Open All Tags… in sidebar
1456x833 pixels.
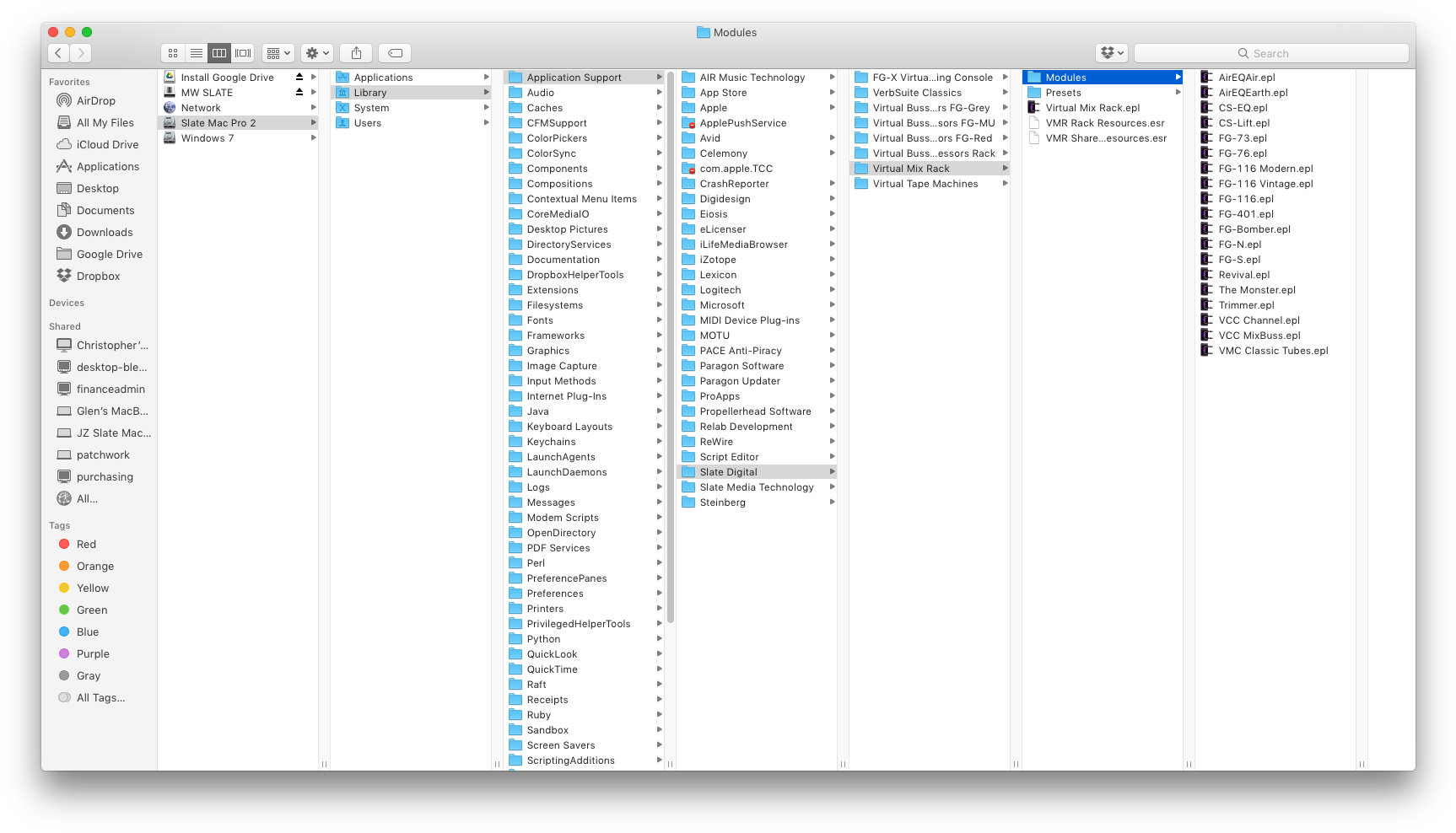91,697
